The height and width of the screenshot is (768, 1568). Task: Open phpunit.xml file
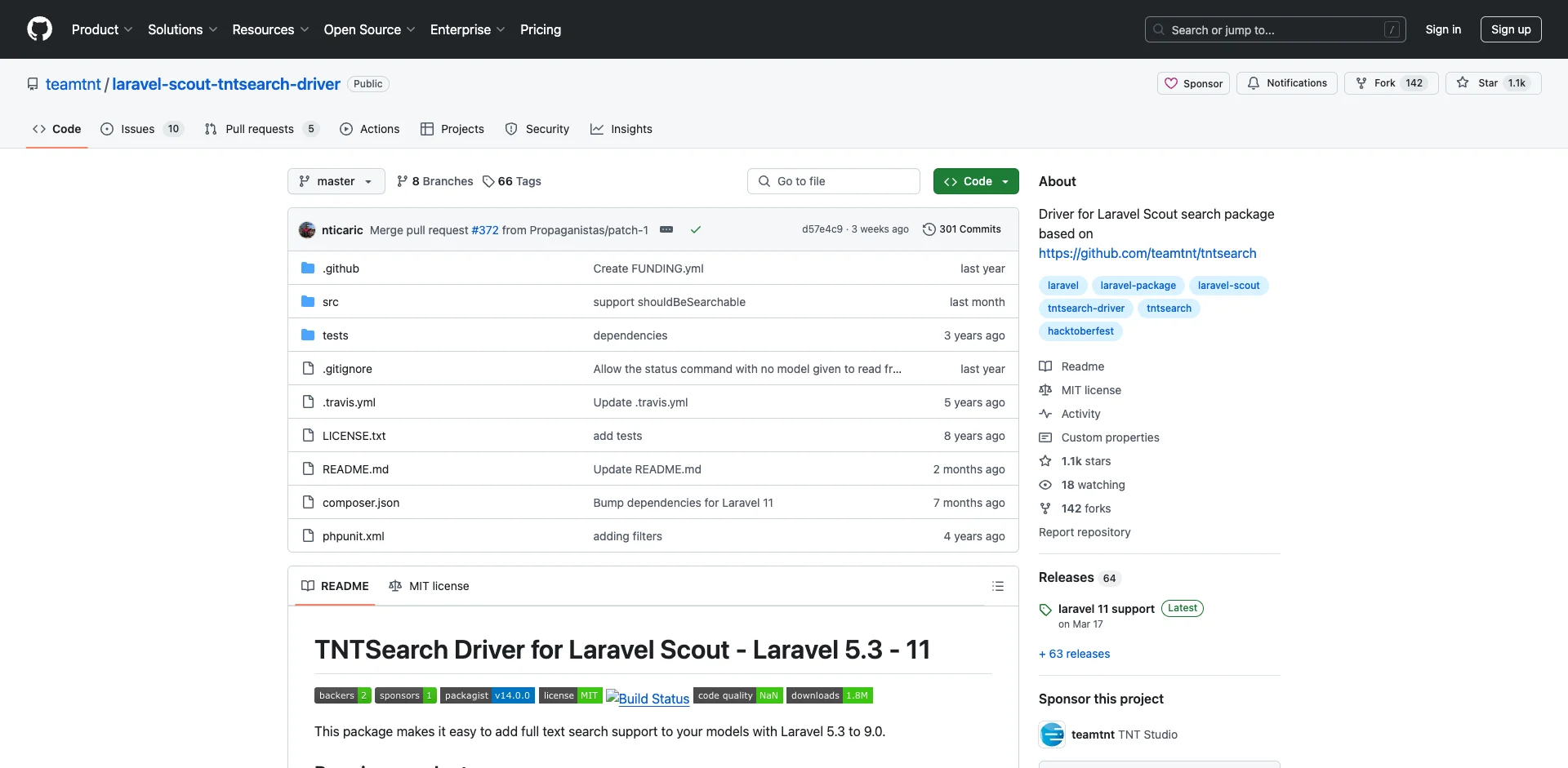(x=353, y=536)
